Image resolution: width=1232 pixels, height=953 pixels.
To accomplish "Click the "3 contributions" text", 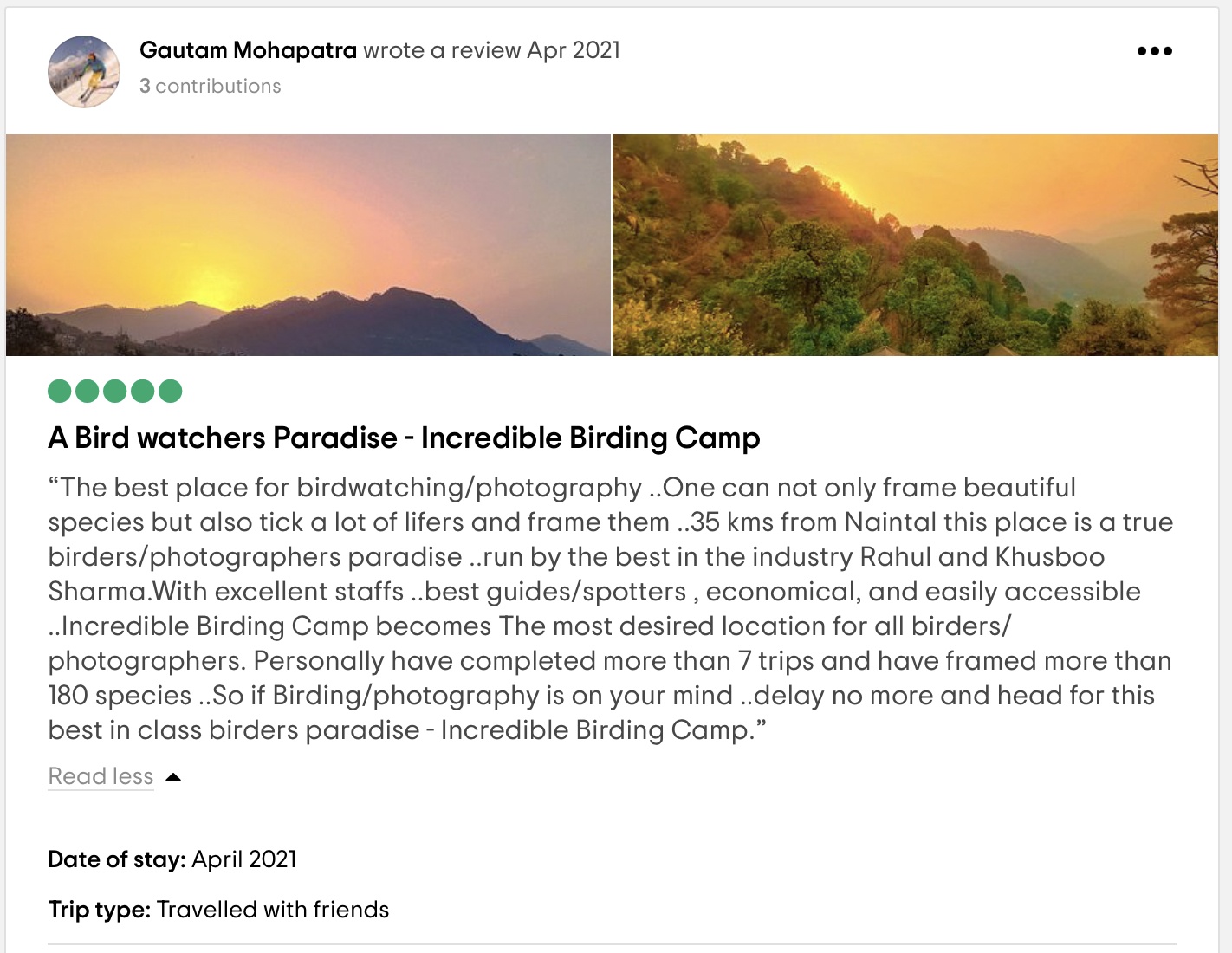I will click(211, 86).
